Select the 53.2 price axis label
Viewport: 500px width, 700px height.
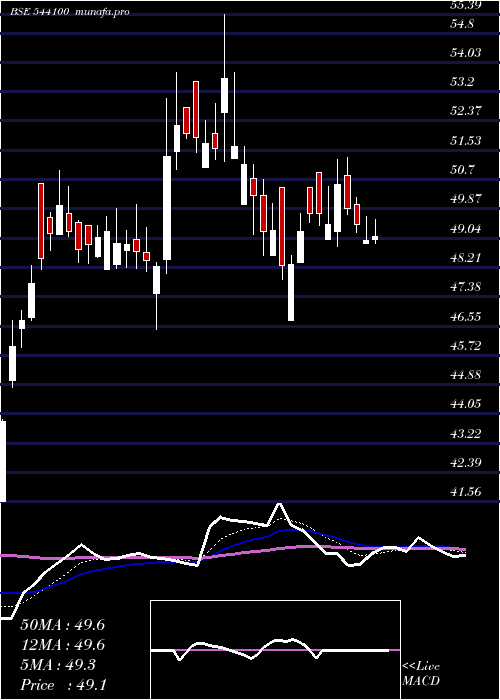pos(462,82)
